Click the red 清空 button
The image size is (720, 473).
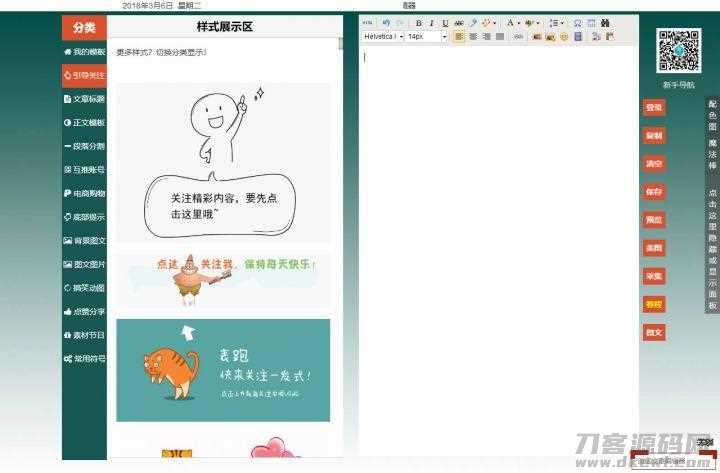(x=653, y=163)
